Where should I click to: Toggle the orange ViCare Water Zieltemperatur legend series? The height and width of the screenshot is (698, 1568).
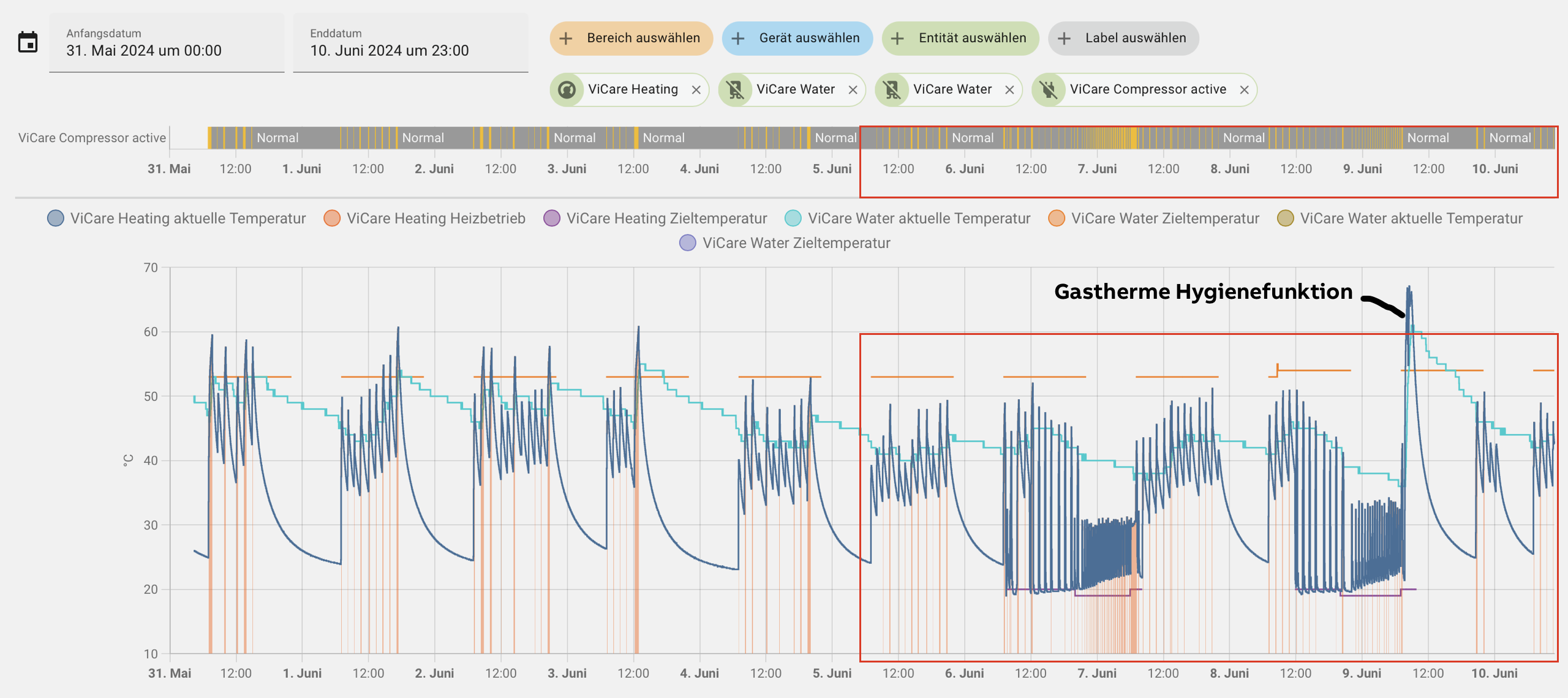pos(1153,219)
